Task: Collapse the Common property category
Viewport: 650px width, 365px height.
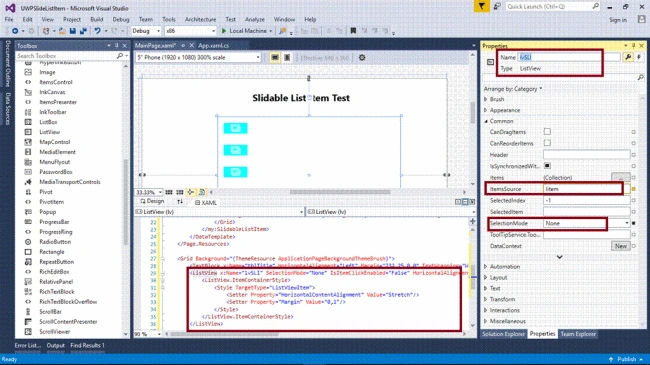Action: [486, 121]
